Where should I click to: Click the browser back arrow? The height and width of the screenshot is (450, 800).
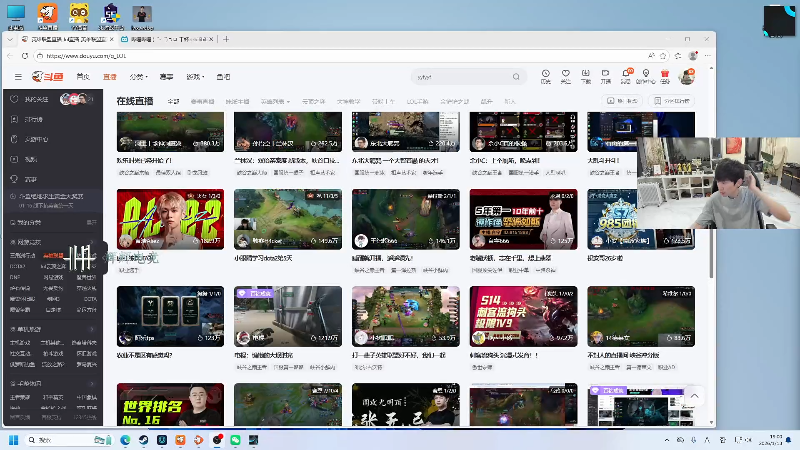pyautogui.click(x=10, y=56)
